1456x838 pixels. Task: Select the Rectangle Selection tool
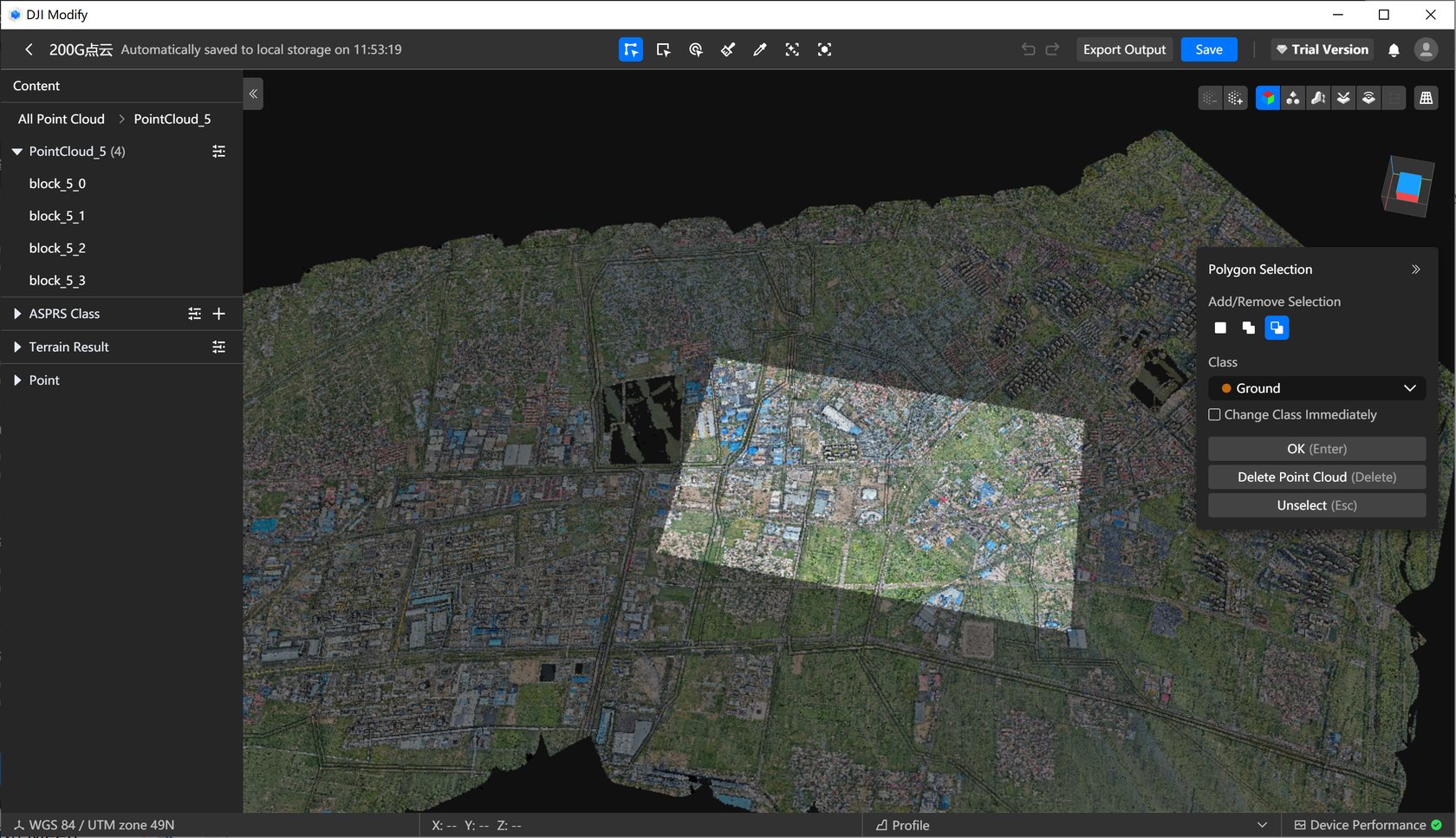pyautogui.click(x=663, y=49)
